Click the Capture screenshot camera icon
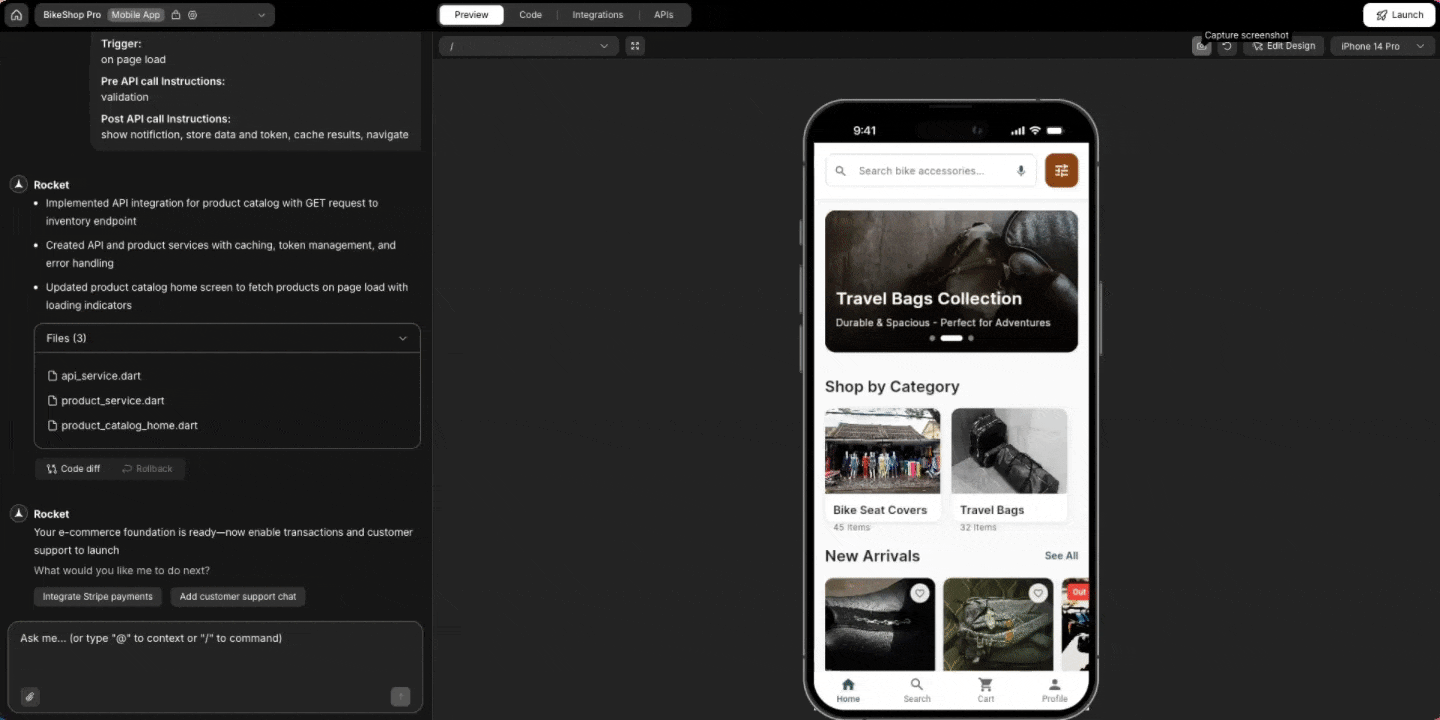 [x=1201, y=46]
